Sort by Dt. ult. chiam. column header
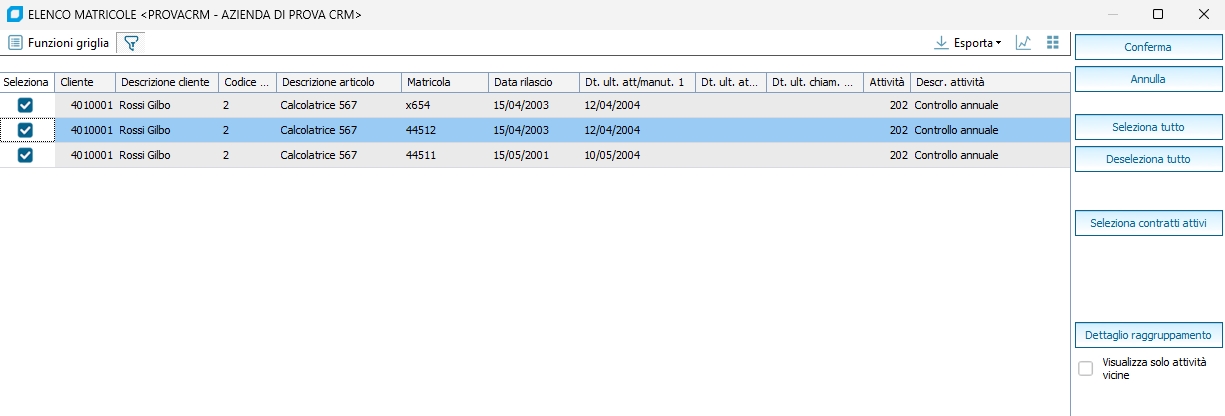1225x416 pixels. pyautogui.click(x=814, y=82)
